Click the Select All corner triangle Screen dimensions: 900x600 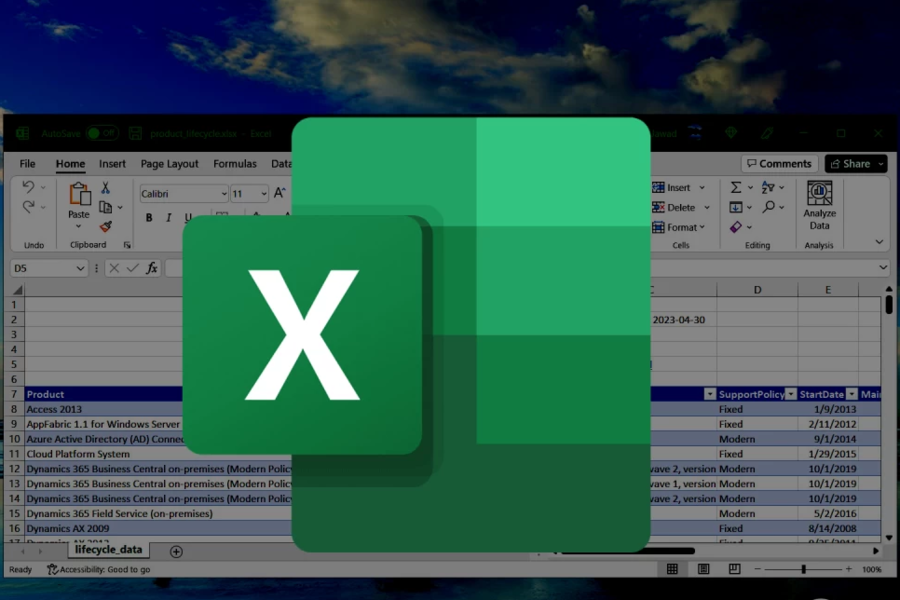point(18,290)
